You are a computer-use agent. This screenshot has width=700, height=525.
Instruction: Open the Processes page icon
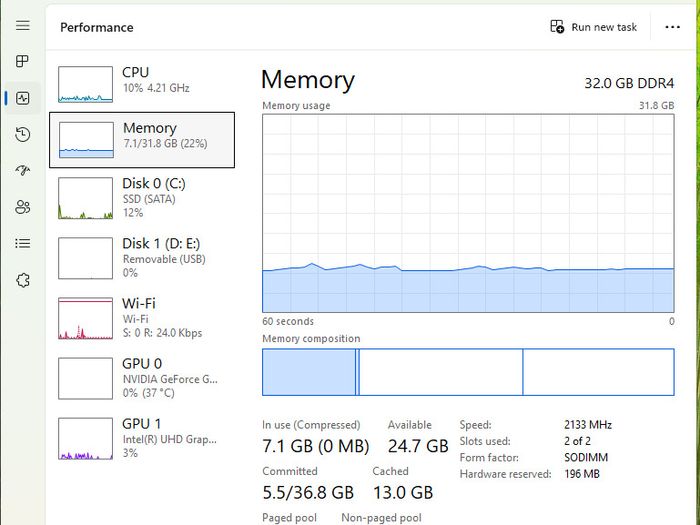pyautogui.click(x=22, y=61)
